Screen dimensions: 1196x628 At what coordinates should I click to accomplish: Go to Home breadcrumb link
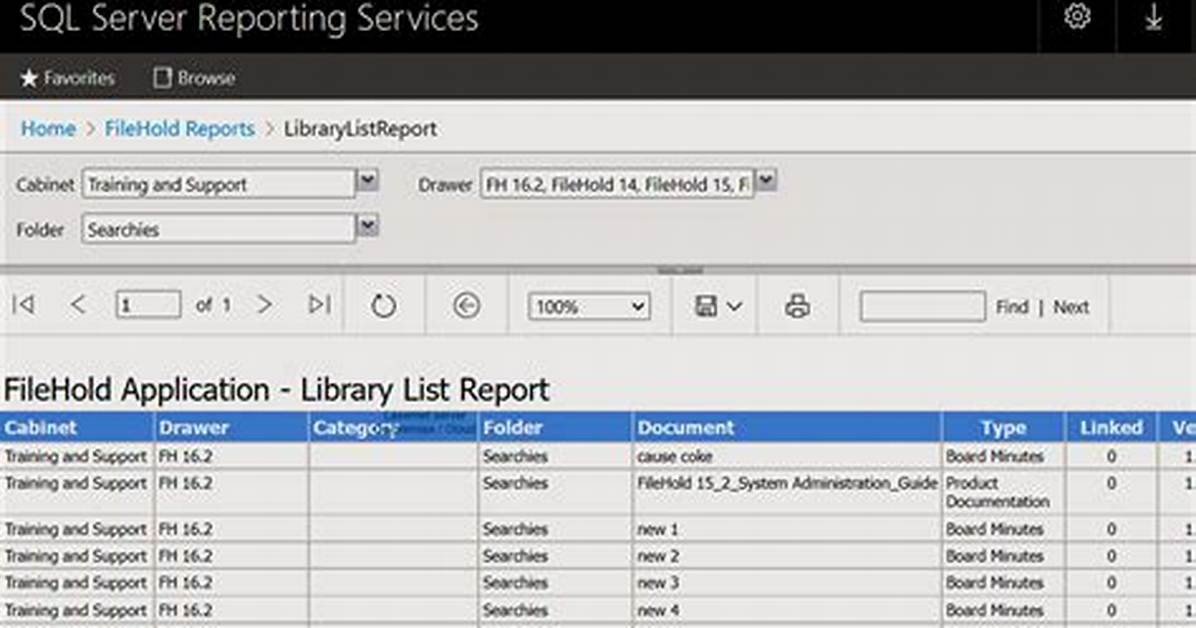pos(48,128)
